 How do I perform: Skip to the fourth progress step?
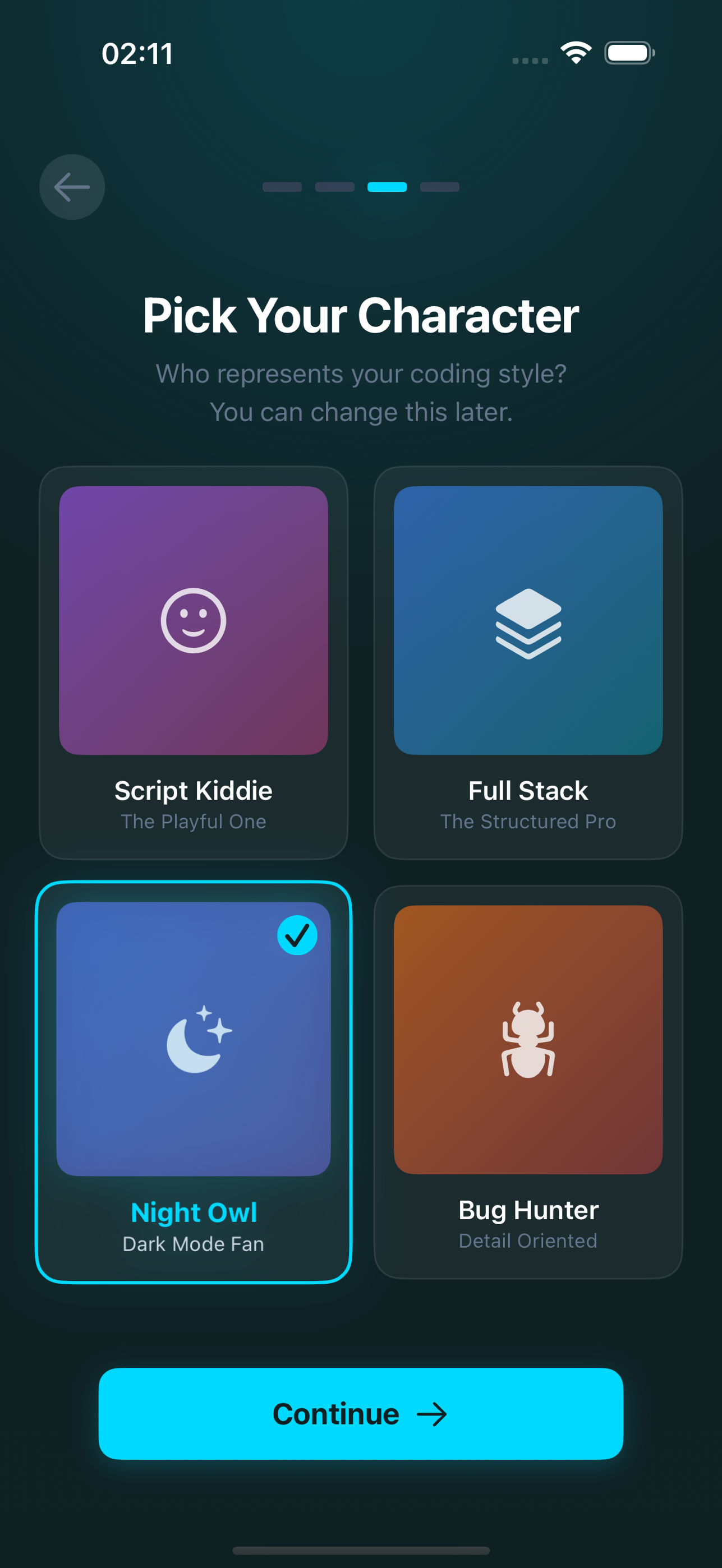click(439, 187)
